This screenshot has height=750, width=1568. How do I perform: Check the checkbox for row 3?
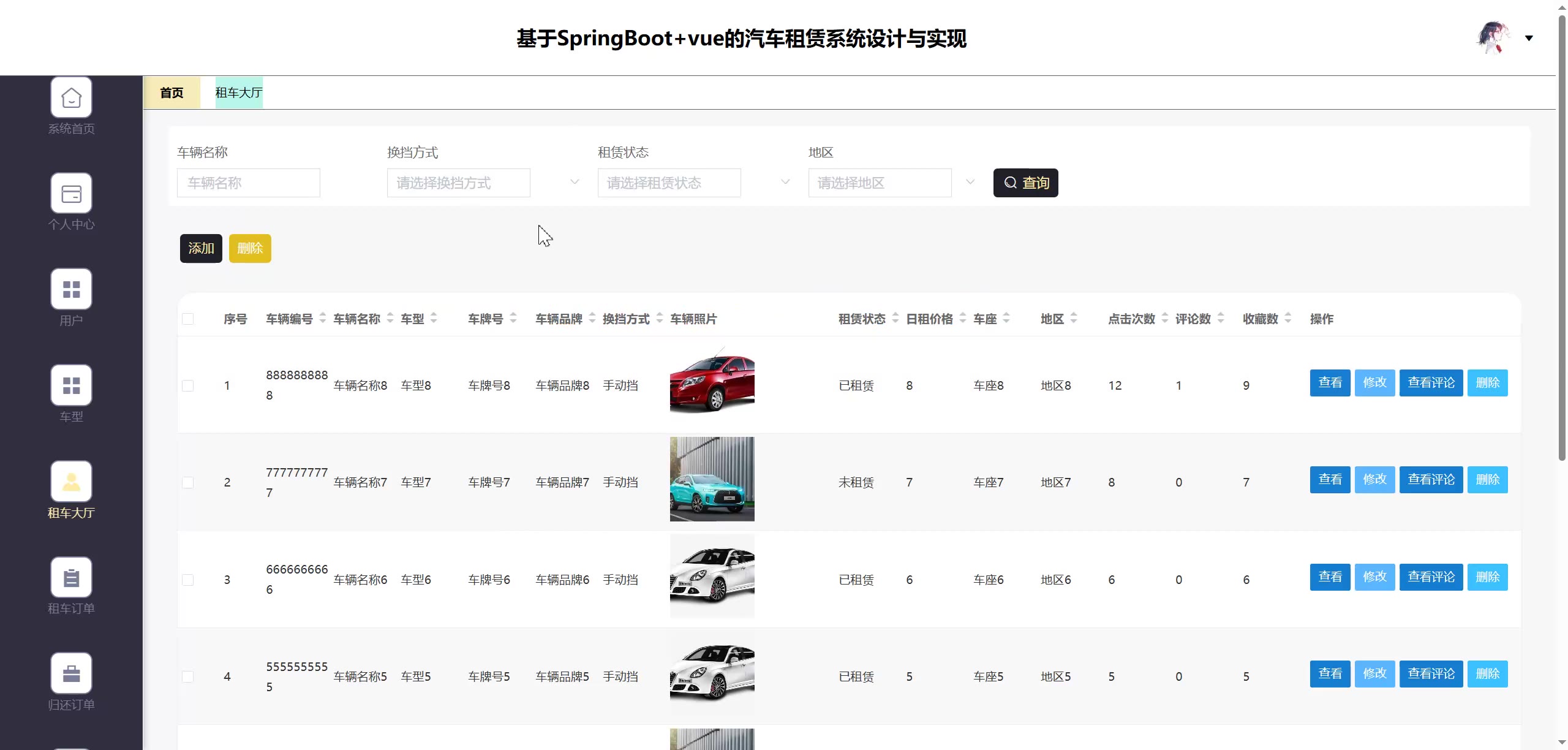[x=188, y=580]
